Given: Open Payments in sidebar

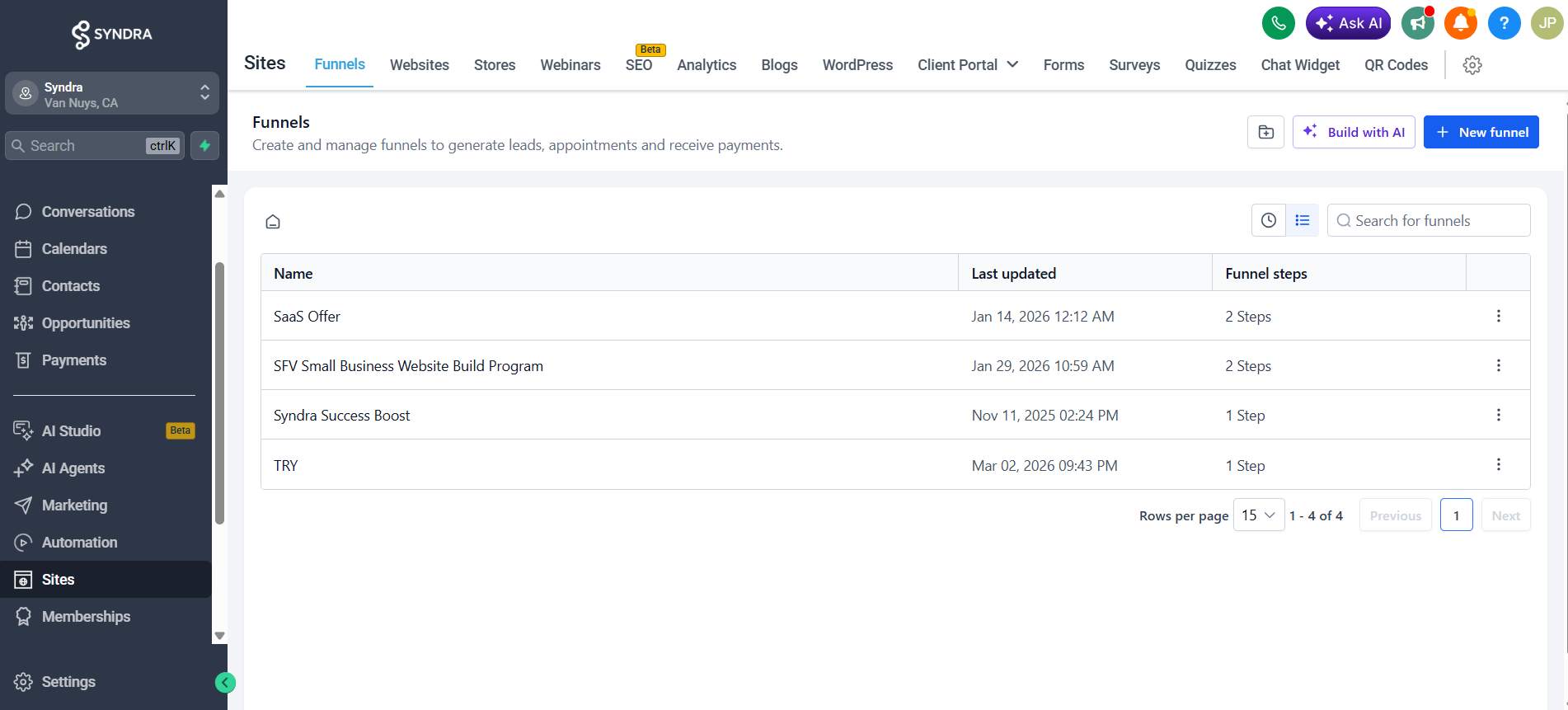Looking at the screenshot, I should point(74,360).
